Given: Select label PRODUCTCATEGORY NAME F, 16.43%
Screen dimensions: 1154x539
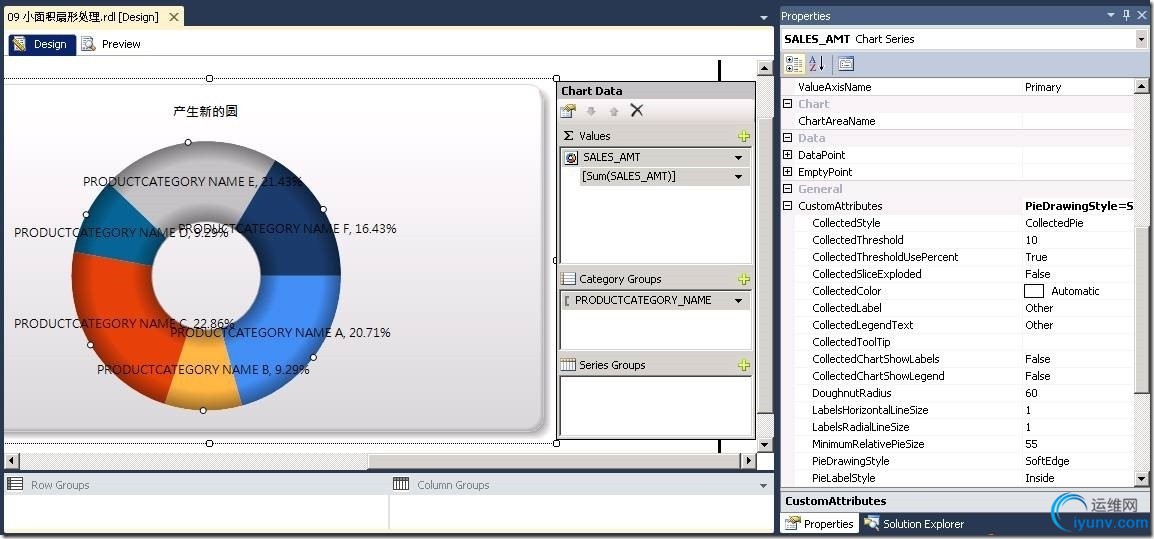Looking at the screenshot, I should tap(287, 228).
